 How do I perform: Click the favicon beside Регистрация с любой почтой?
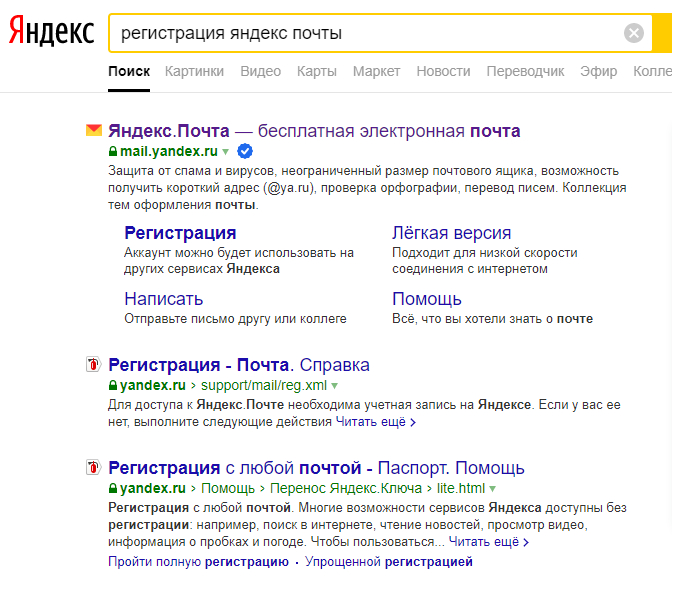click(x=93, y=467)
